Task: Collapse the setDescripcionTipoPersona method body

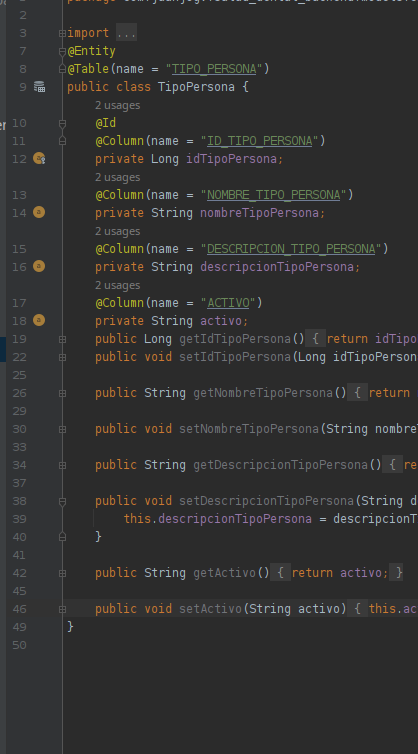Action: (x=62, y=501)
